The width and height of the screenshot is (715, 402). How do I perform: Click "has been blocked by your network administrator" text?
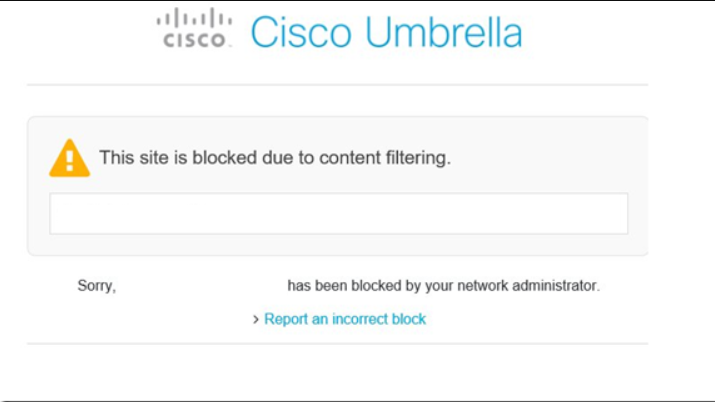pyautogui.click(x=443, y=286)
